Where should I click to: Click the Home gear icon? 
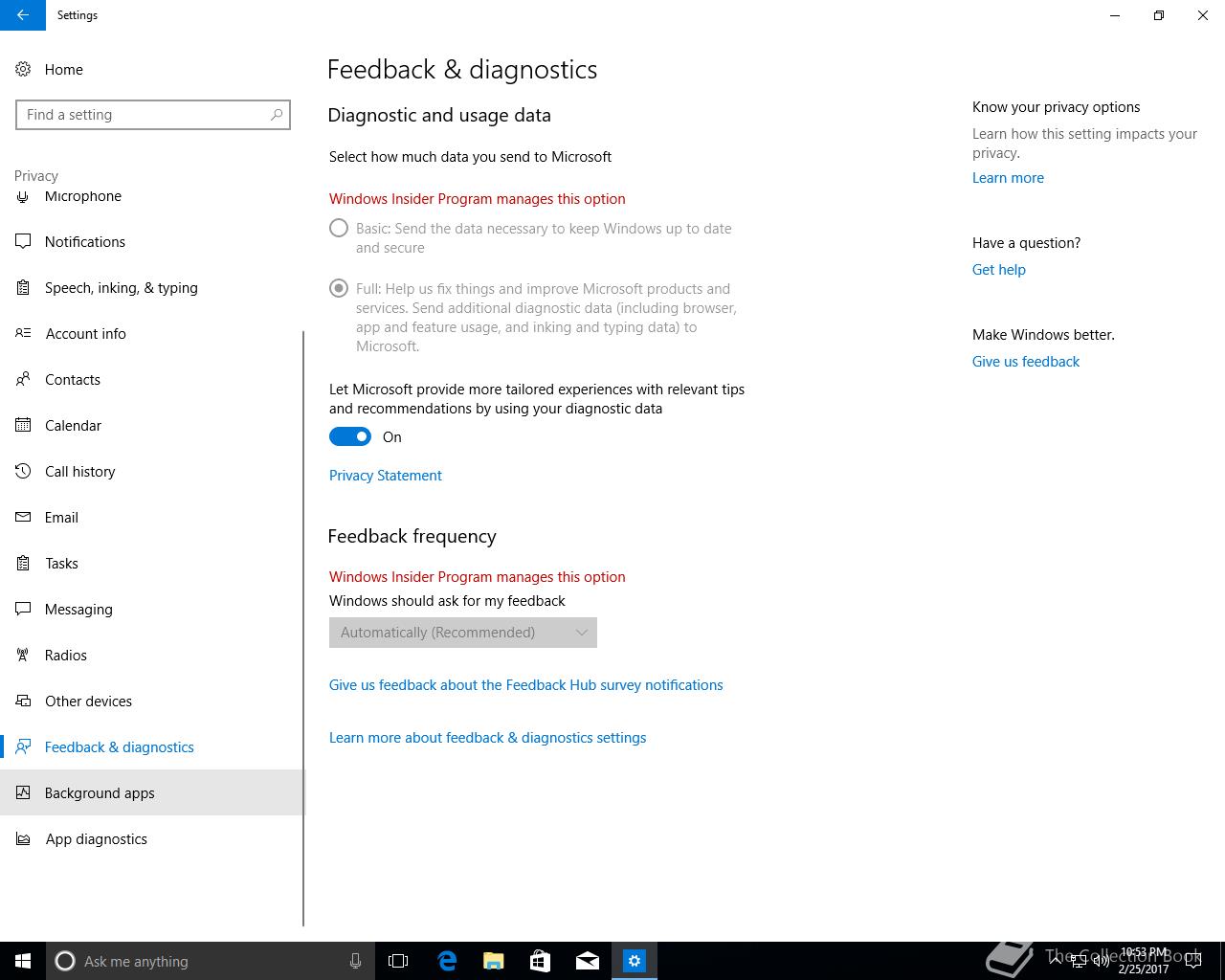click(23, 69)
